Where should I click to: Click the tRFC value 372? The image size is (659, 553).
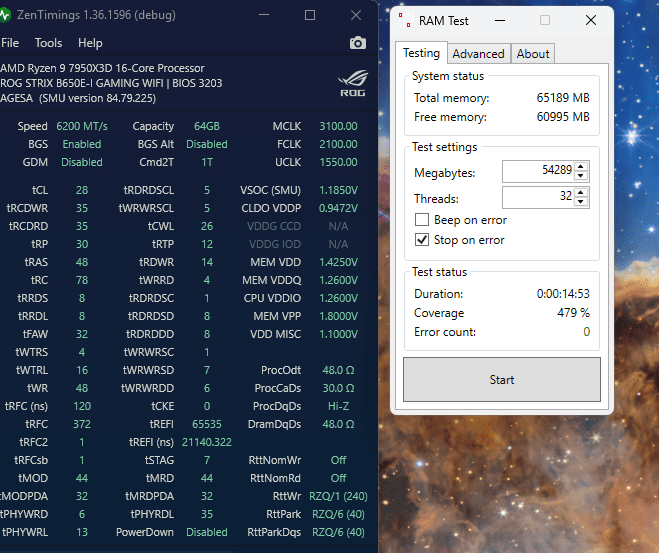coord(82,424)
